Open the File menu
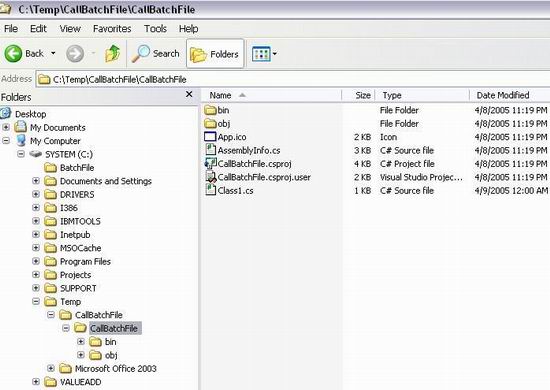This screenshot has height=390, width=550. (11, 28)
